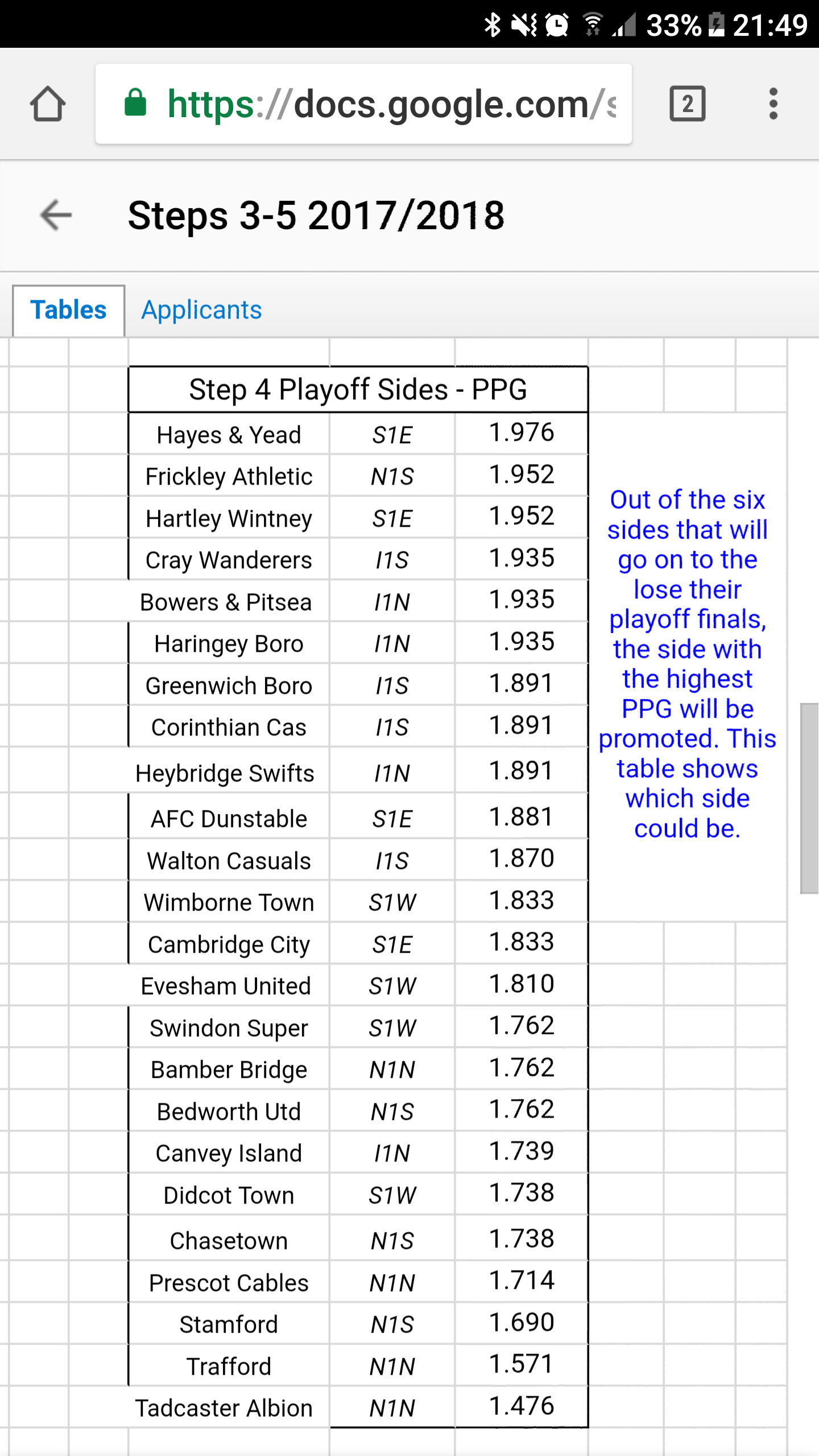Select the Tables tab
The width and height of the screenshot is (819, 1456).
point(68,311)
